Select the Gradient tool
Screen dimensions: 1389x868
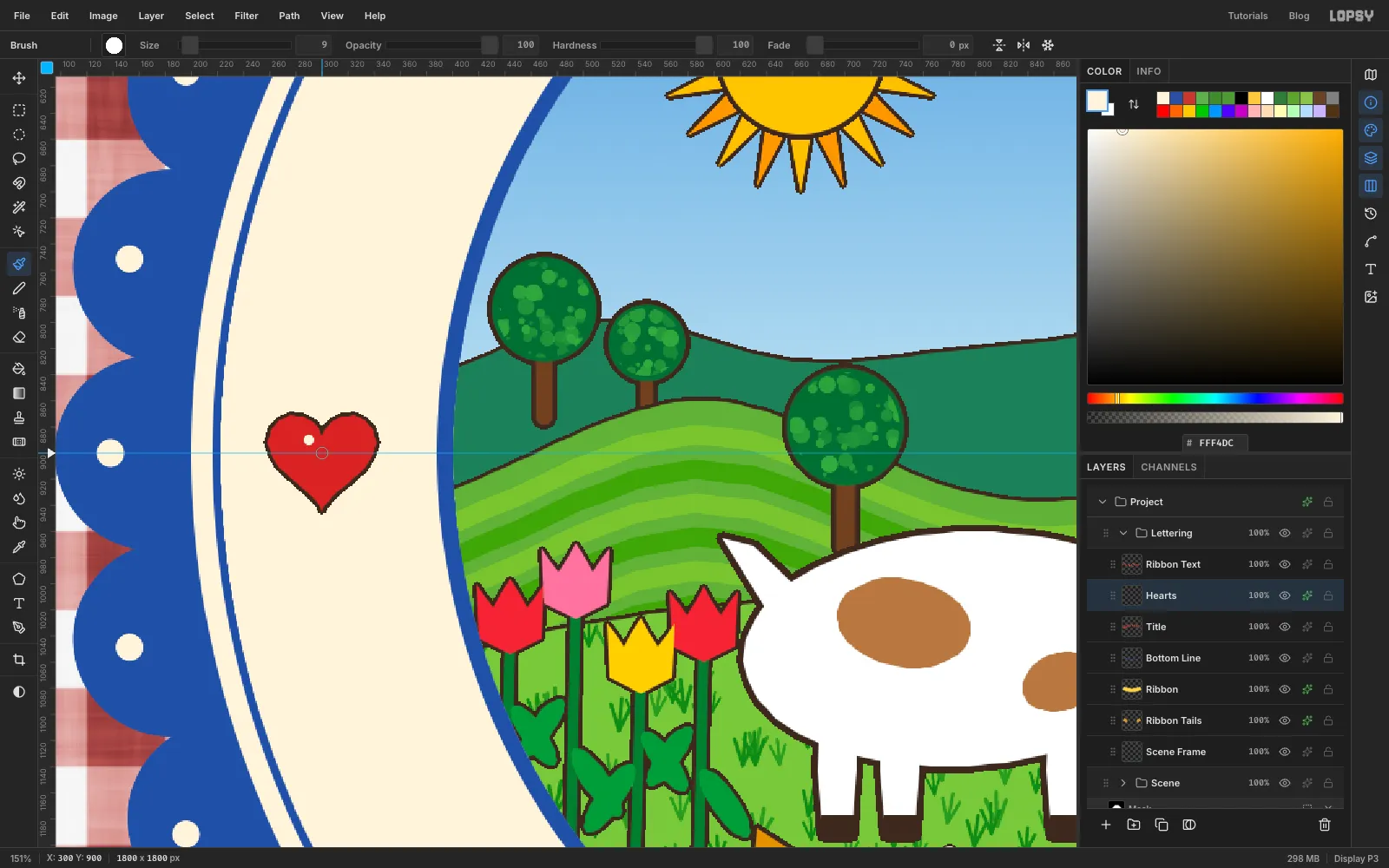pos(19,393)
